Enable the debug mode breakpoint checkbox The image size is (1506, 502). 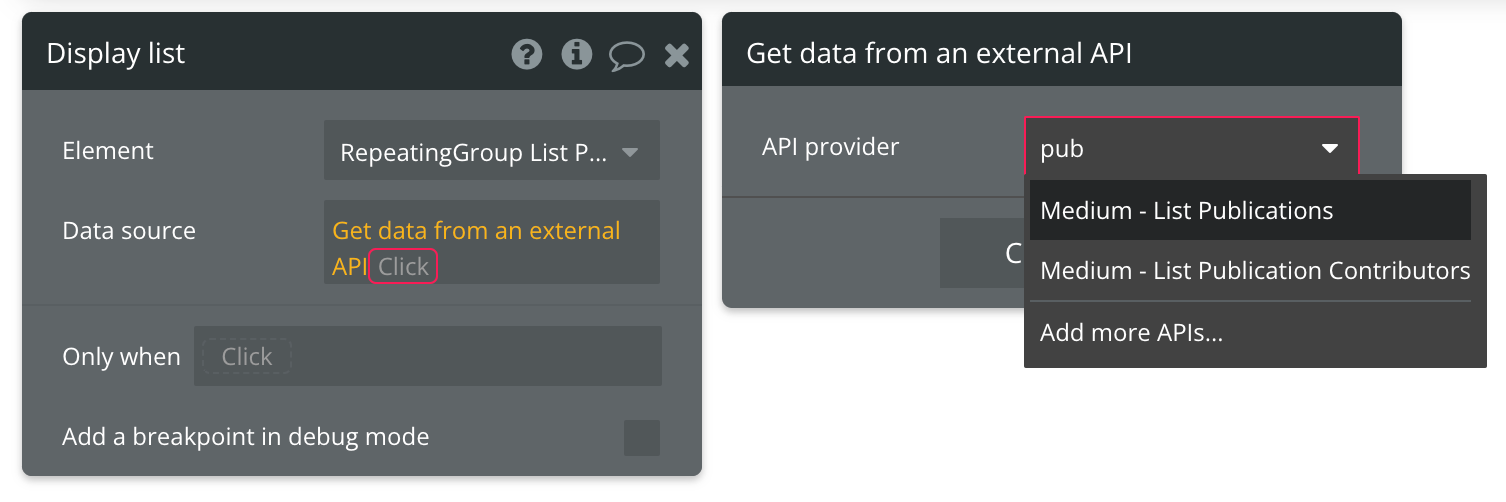[x=641, y=438]
